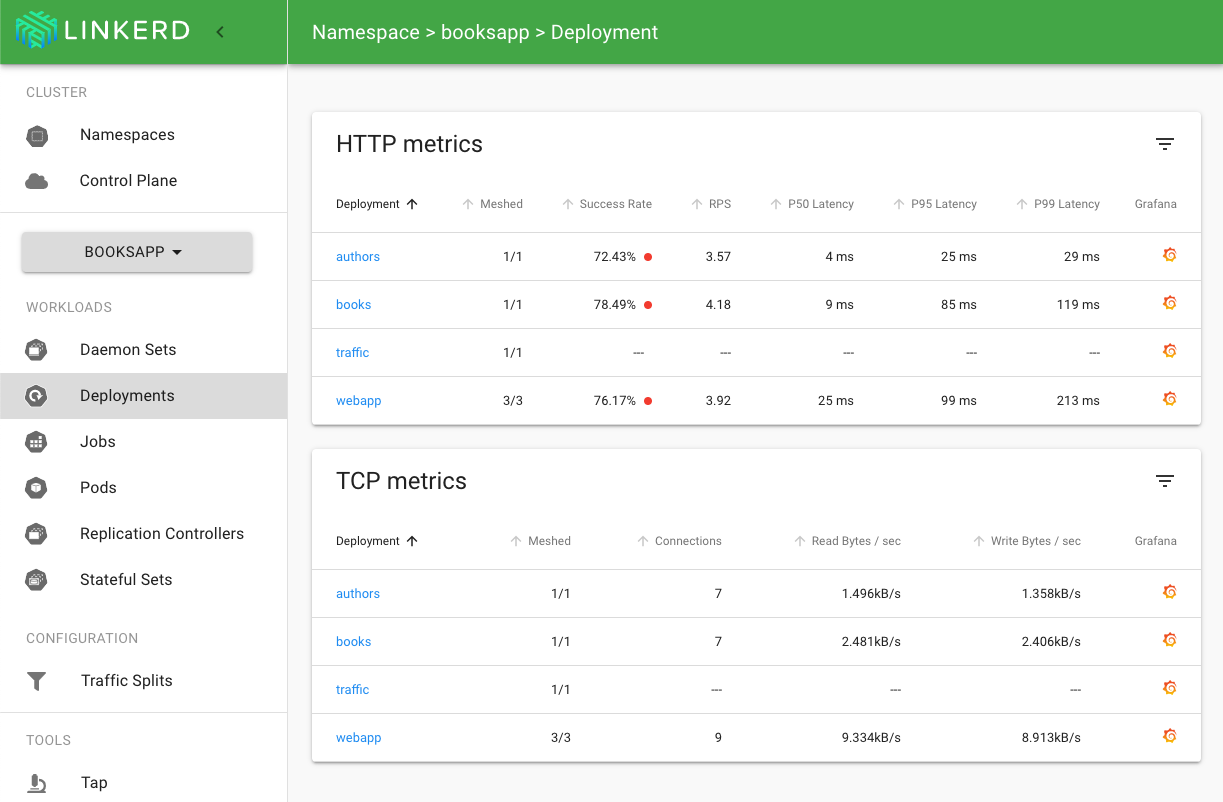1223x802 pixels.
Task: Sort HTTP metrics by P99 Latency
Action: click(x=1064, y=204)
